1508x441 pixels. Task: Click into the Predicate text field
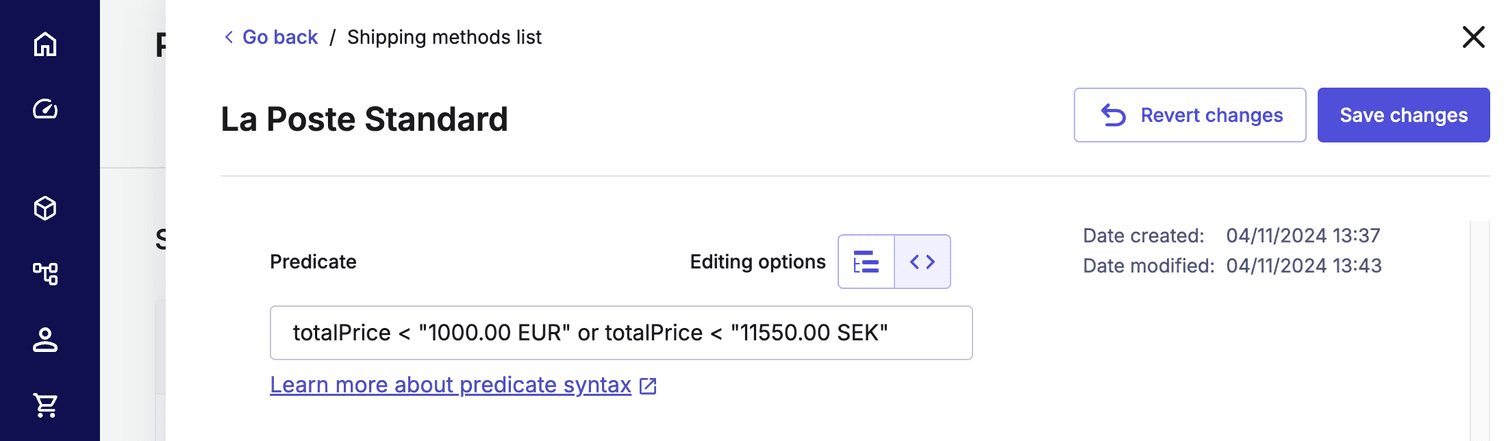(x=620, y=333)
